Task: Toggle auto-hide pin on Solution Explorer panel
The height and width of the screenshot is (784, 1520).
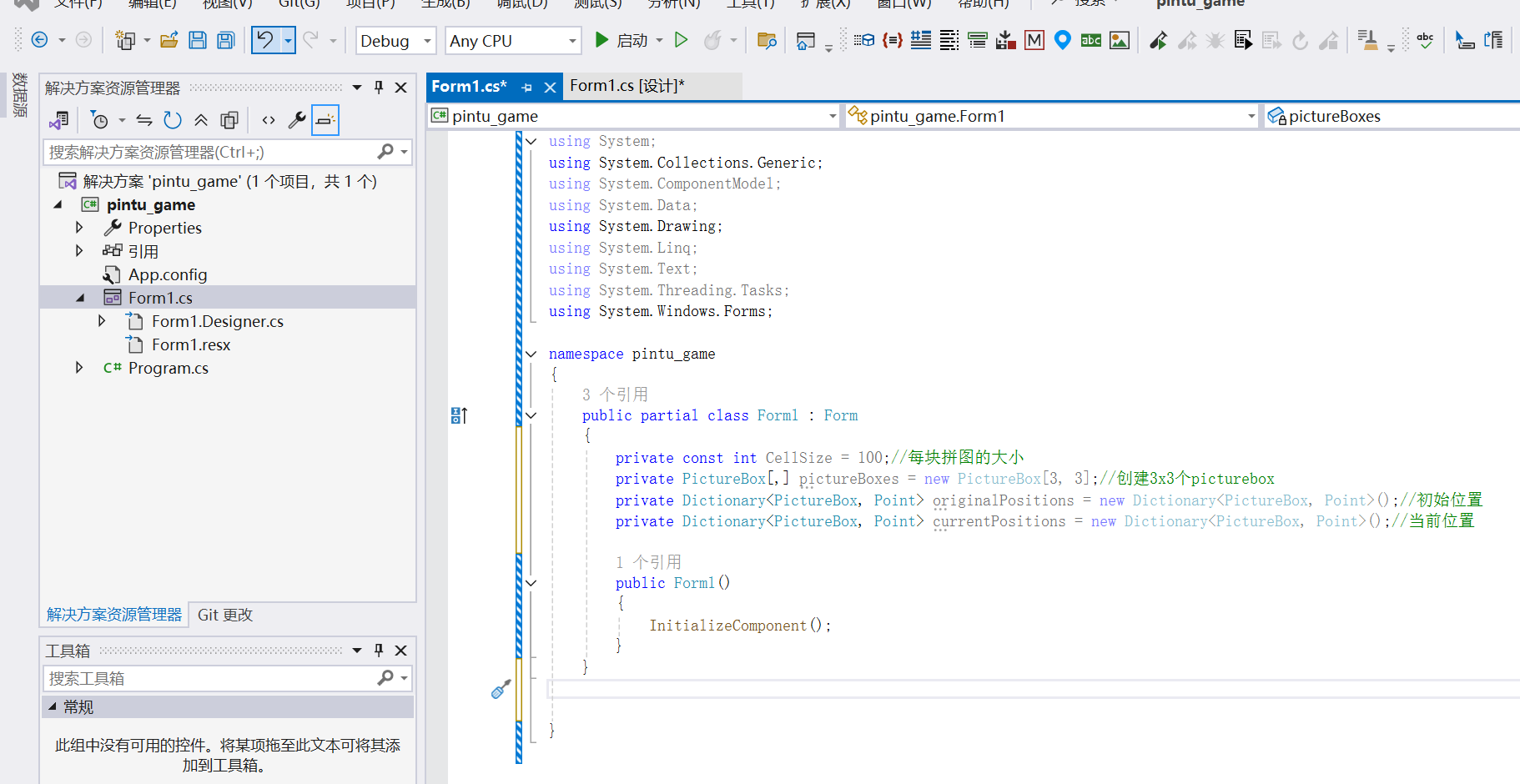Action: (379, 88)
